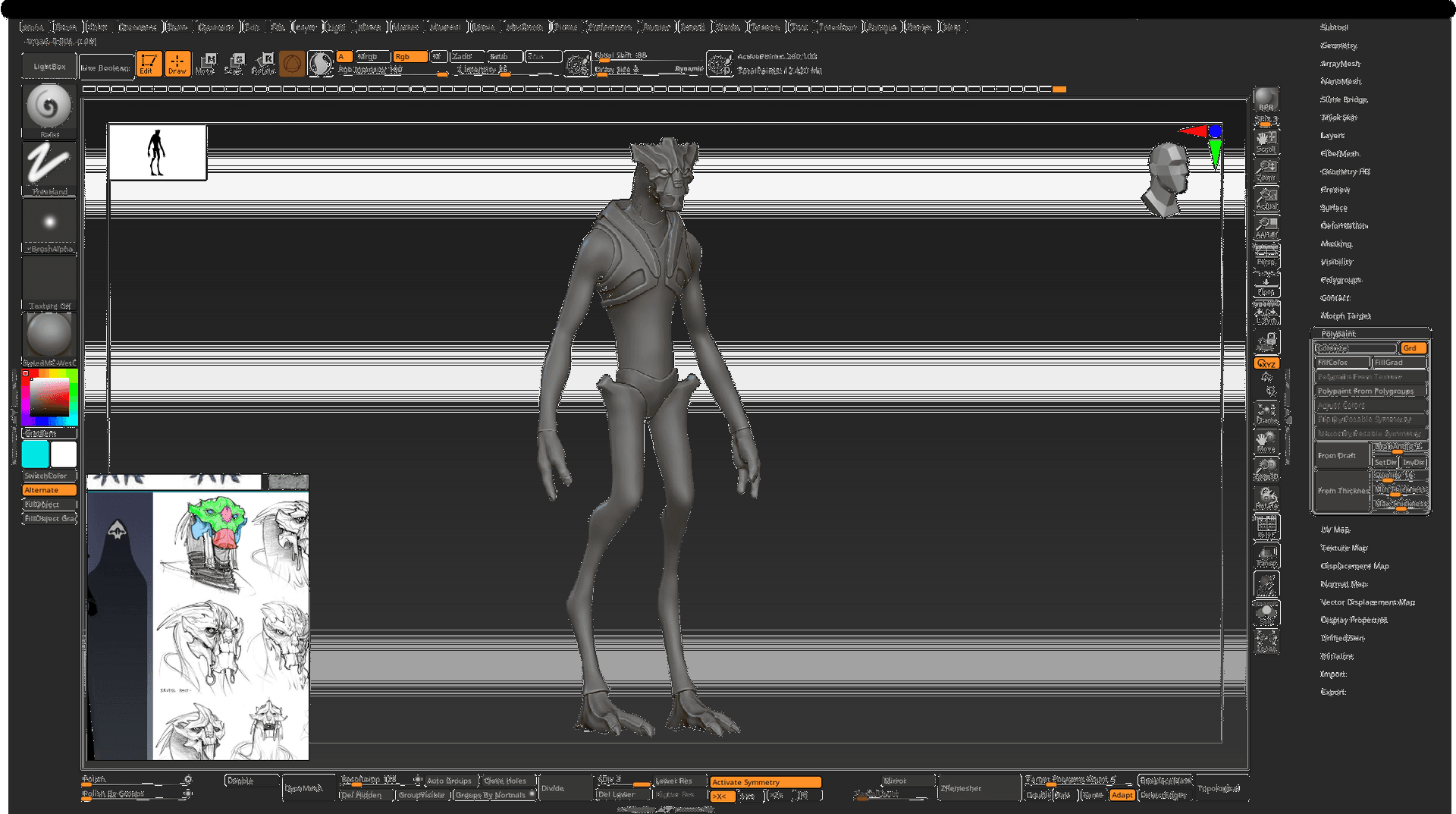Screen dimensions: 1456x814
Task: Click the Divide button
Action: click(x=564, y=788)
